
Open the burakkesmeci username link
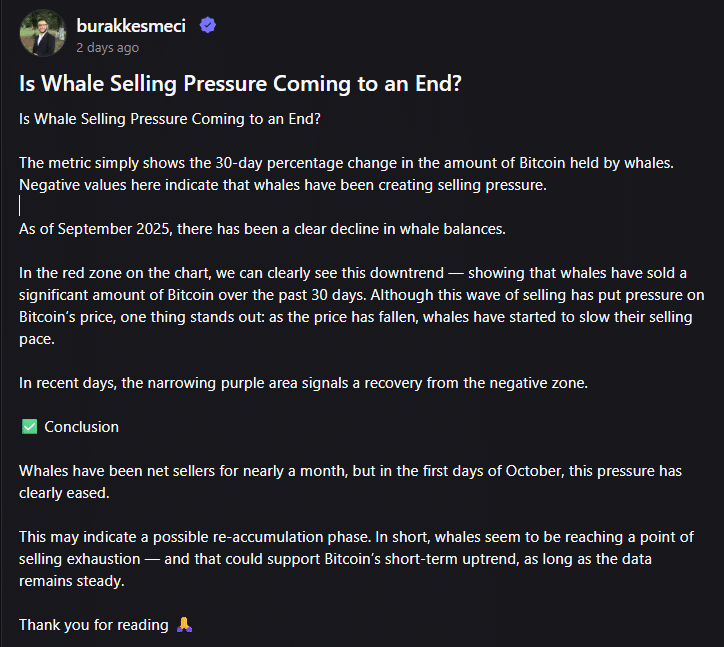pos(130,26)
